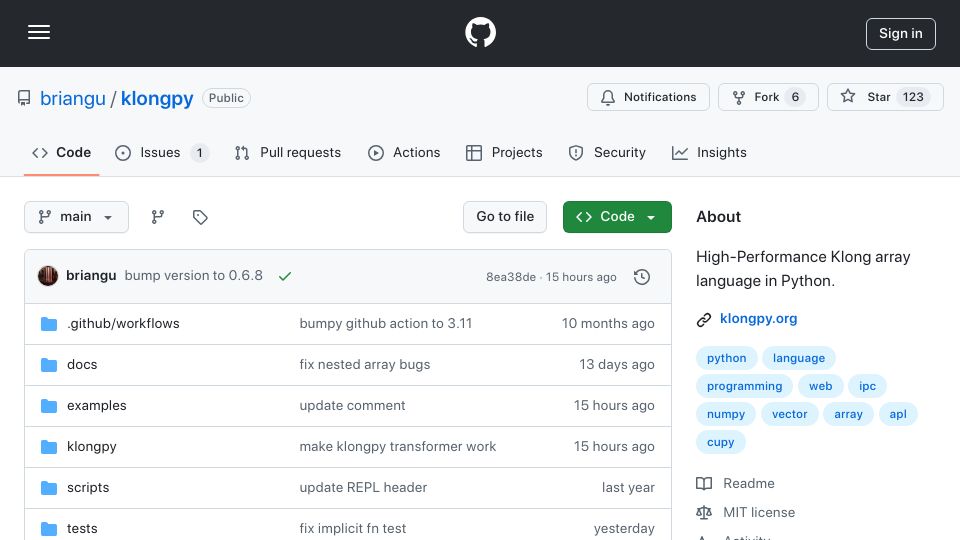This screenshot has height=540, width=960.
Task: Open the Security tab
Action: (x=607, y=152)
